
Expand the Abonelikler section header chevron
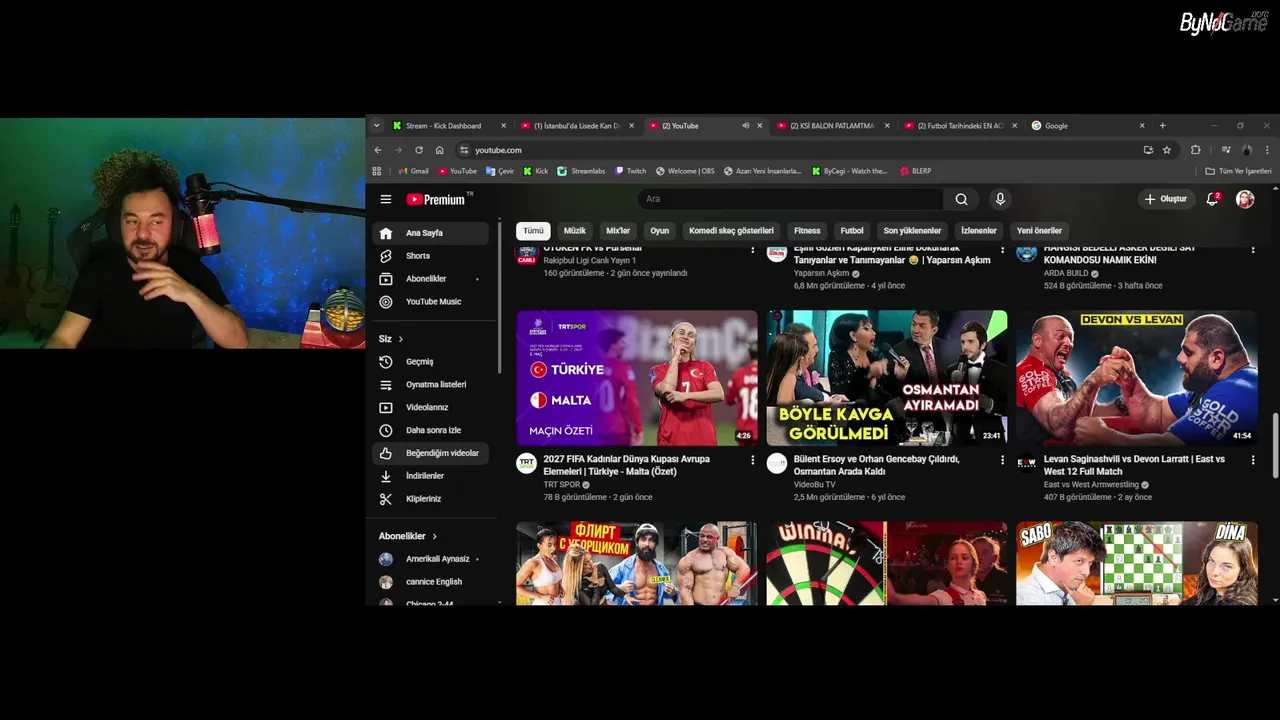tap(434, 536)
